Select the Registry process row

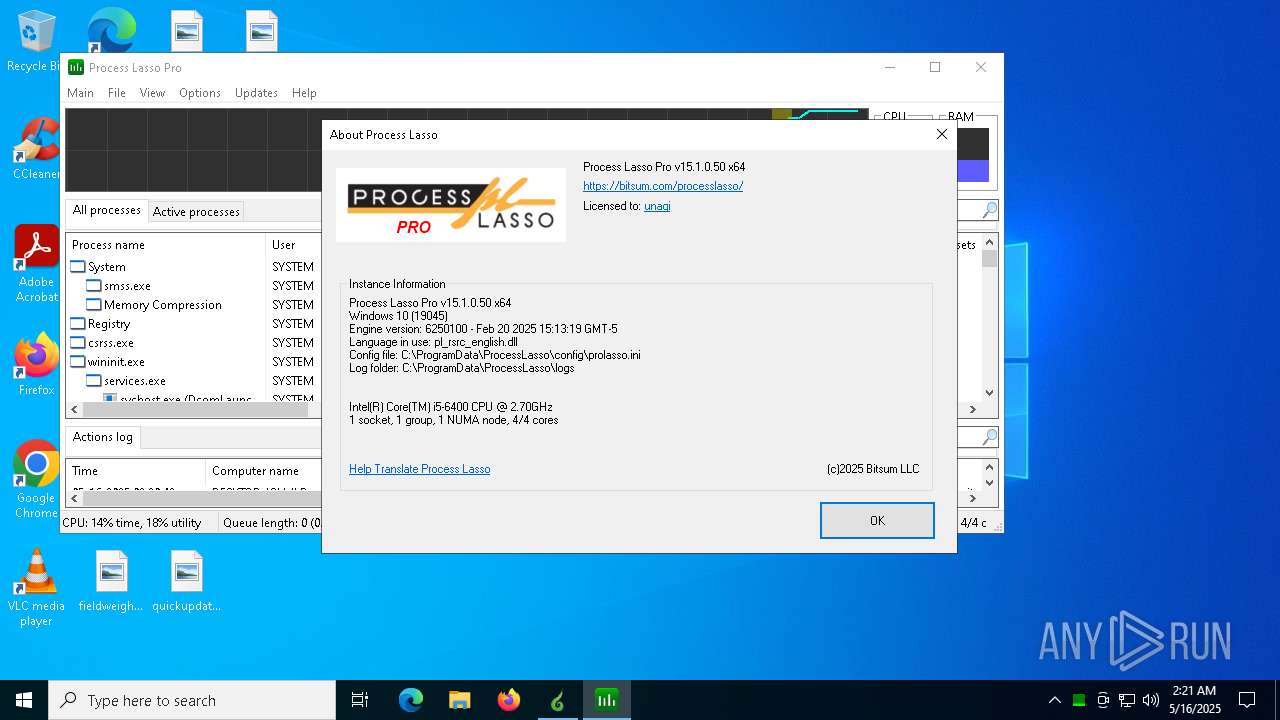coord(194,324)
